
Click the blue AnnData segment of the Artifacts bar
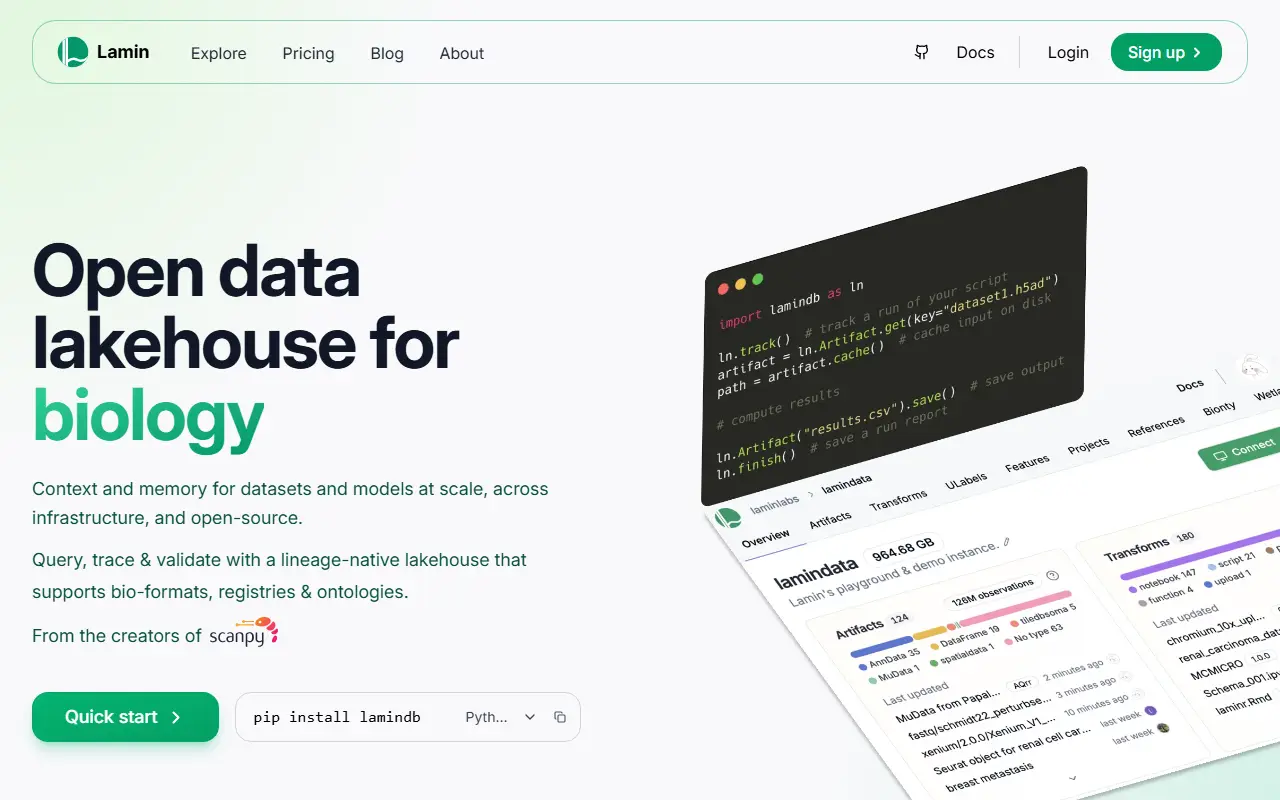click(881, 645)
